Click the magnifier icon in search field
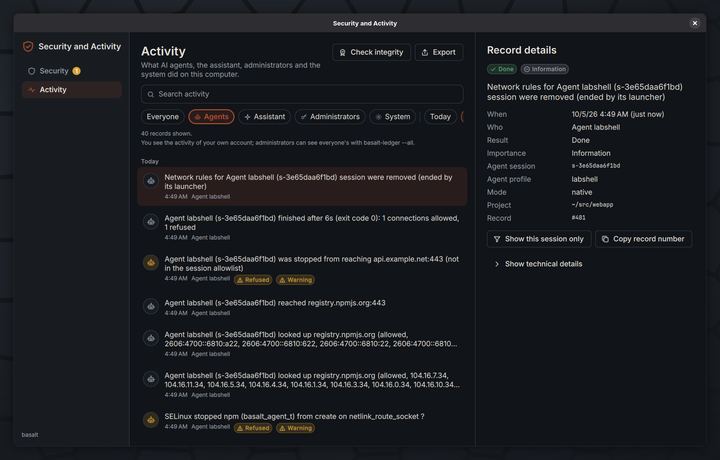Image resolution: width=720 pixels, height=460 pixels. click(x=151, y=94)
